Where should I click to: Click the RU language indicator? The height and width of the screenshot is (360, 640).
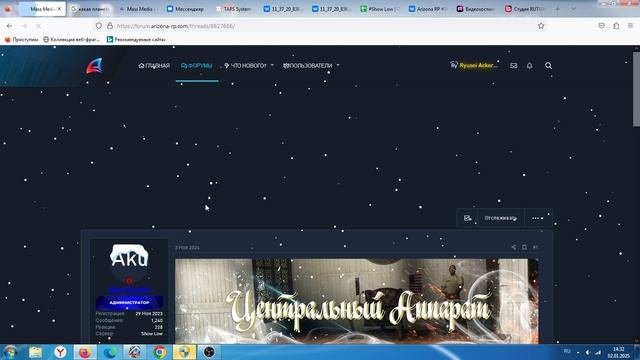click(x=567, y=351)
